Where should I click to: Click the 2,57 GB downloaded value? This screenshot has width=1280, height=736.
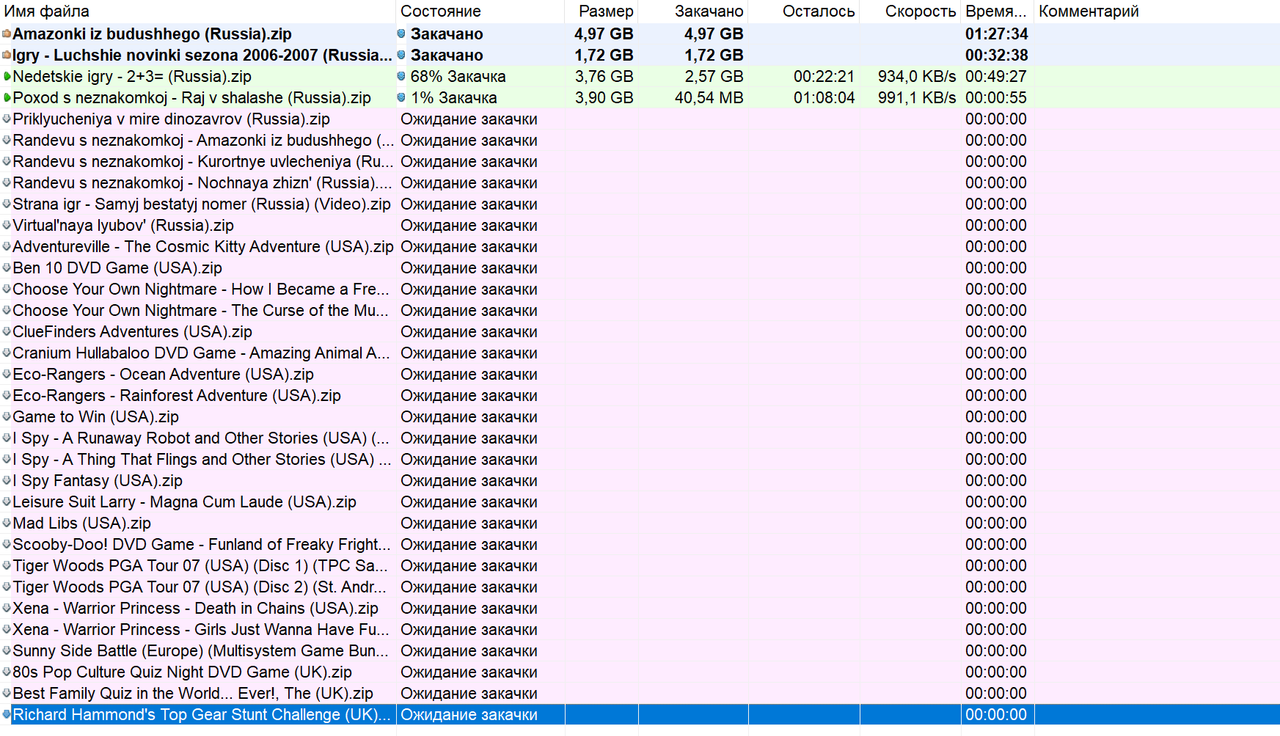pyautogui.click(x=714, y=76)
